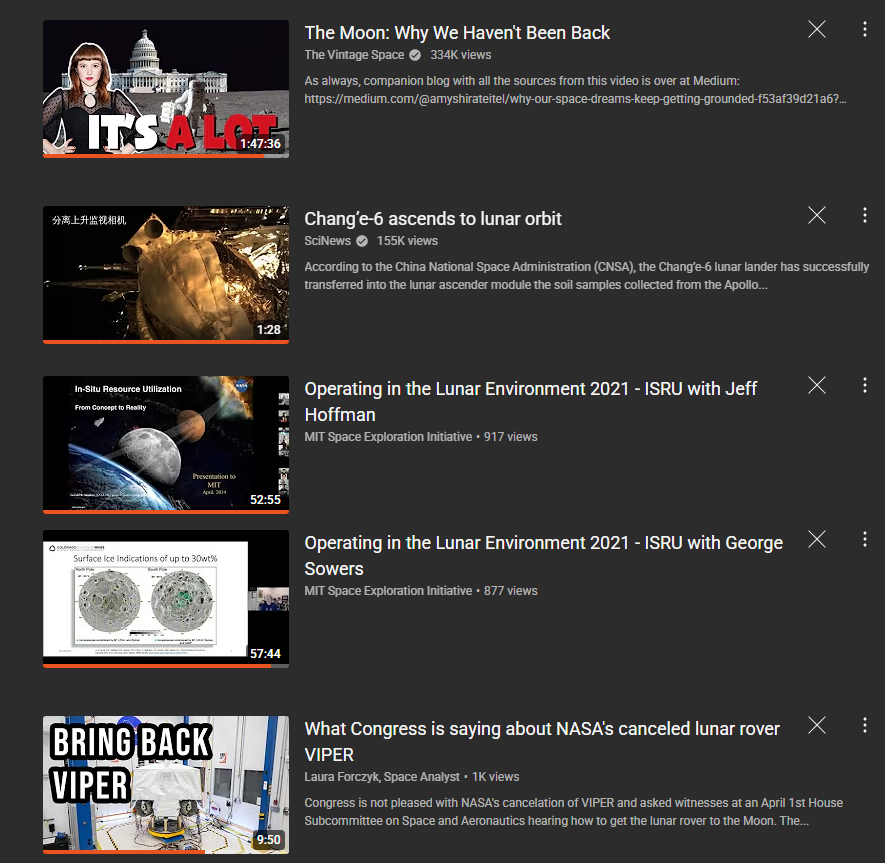Open 'Surface Ice Indications' thumbnail
Image resolution: width=885 pixels, height=863 pixels.
(x=166, y=599)
